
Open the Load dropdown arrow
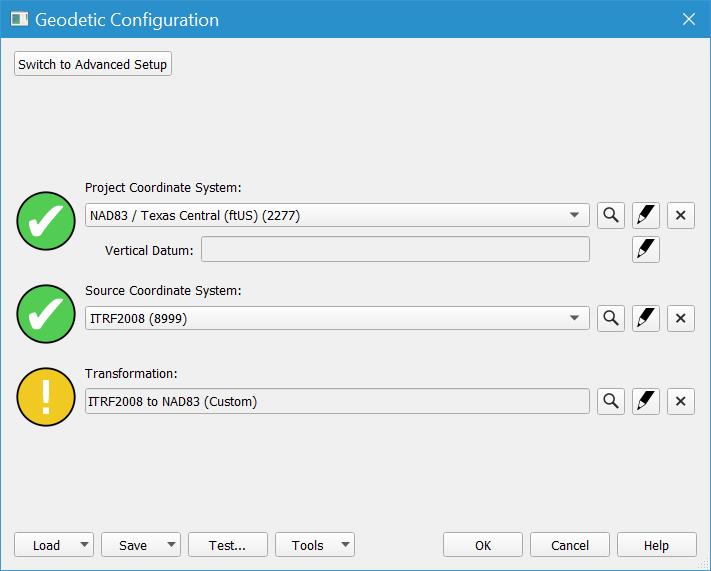coord(84,545)
